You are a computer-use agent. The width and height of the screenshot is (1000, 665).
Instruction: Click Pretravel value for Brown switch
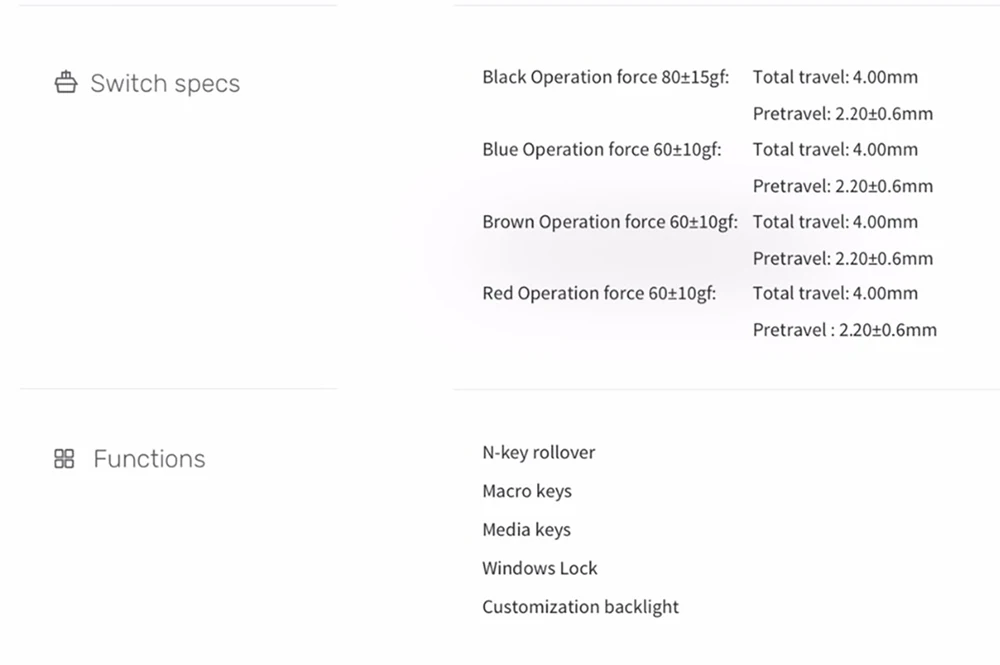click(842, 258)
